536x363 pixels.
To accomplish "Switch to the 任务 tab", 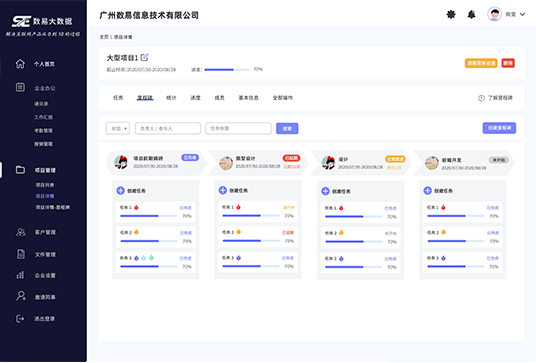I will pos(118,98).
